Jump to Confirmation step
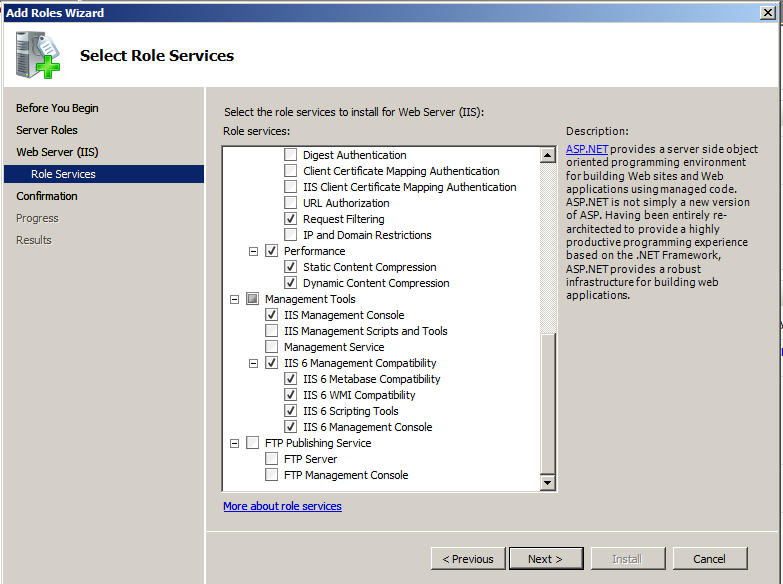 46,196
